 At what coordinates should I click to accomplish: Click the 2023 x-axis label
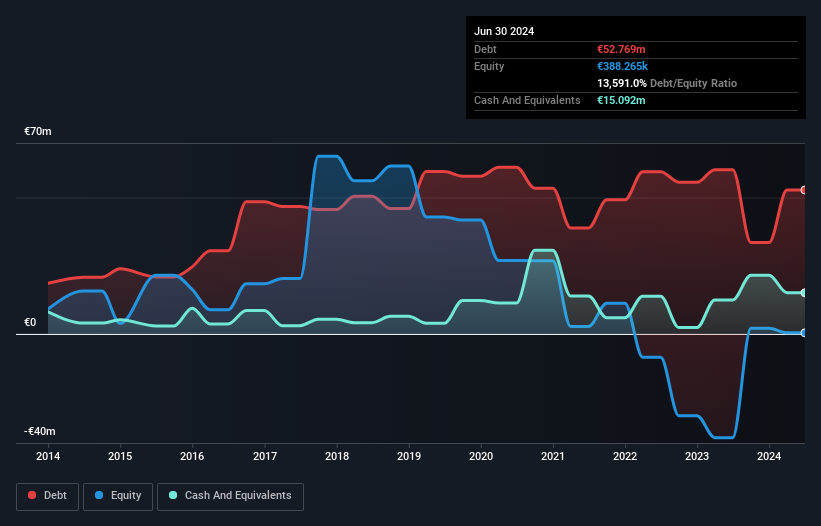(x=697, y=456)
